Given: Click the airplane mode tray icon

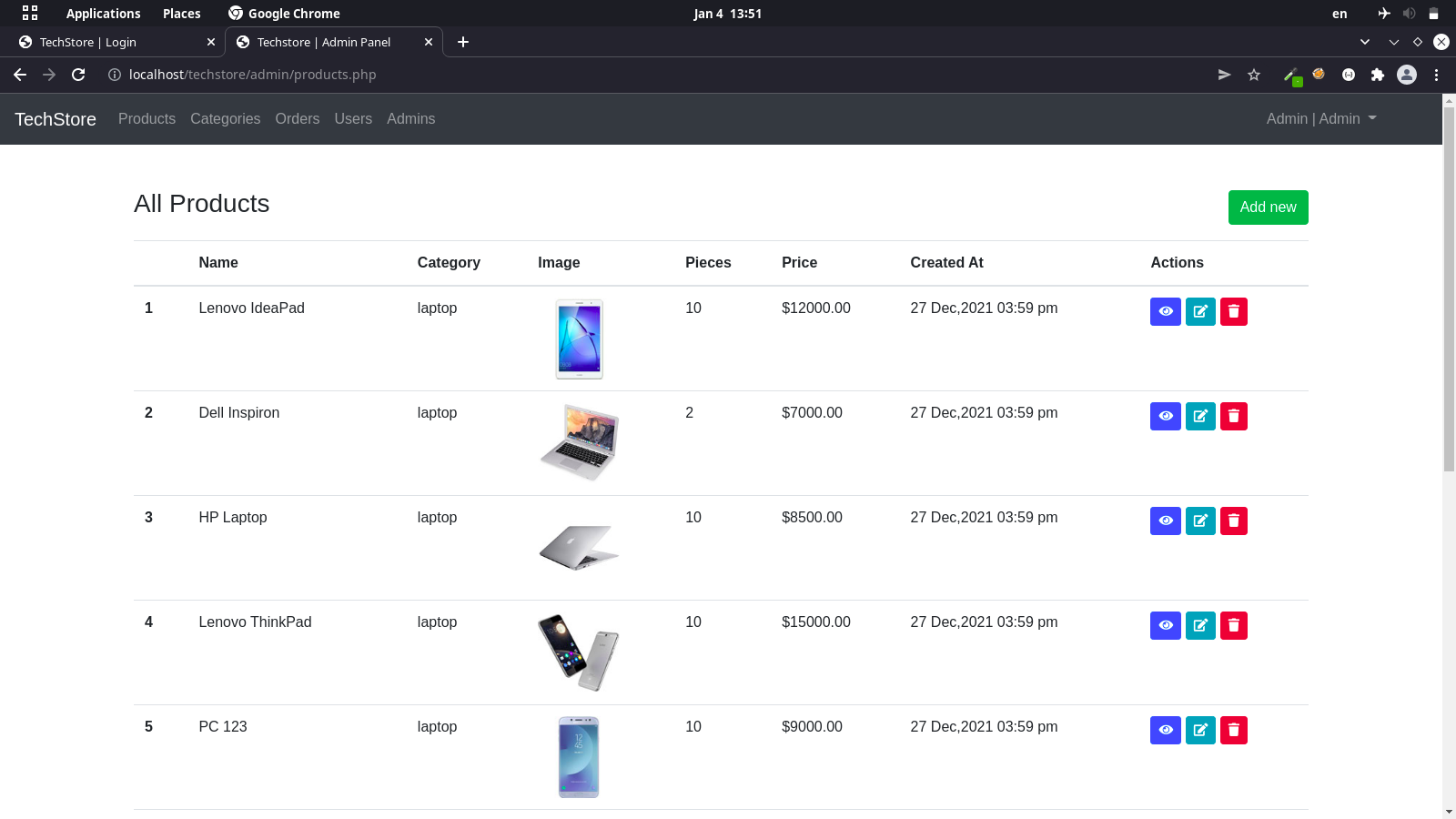Looking at the screenshot, I should coord(1384,14).
